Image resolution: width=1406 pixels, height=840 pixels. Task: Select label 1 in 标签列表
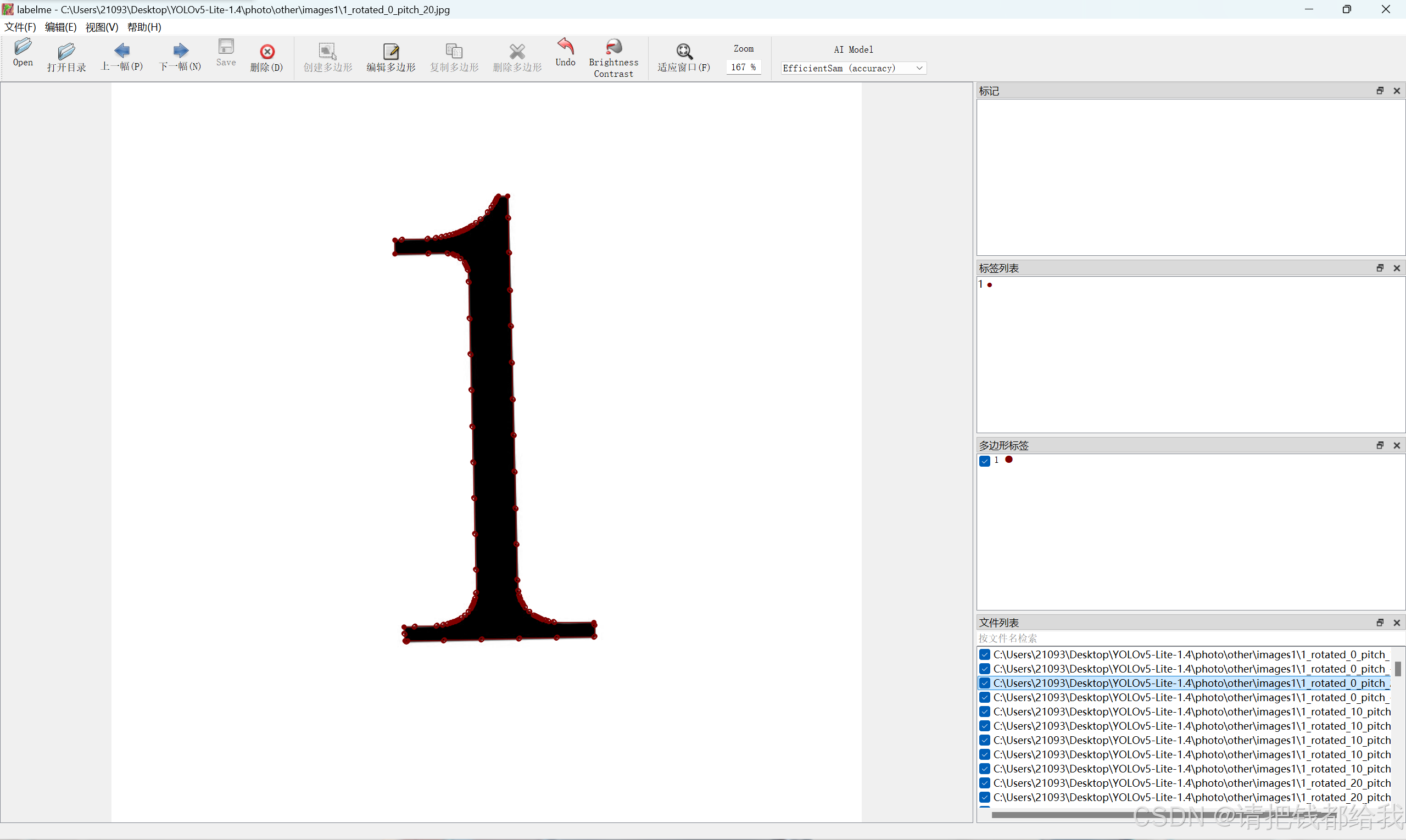(980, 284)
